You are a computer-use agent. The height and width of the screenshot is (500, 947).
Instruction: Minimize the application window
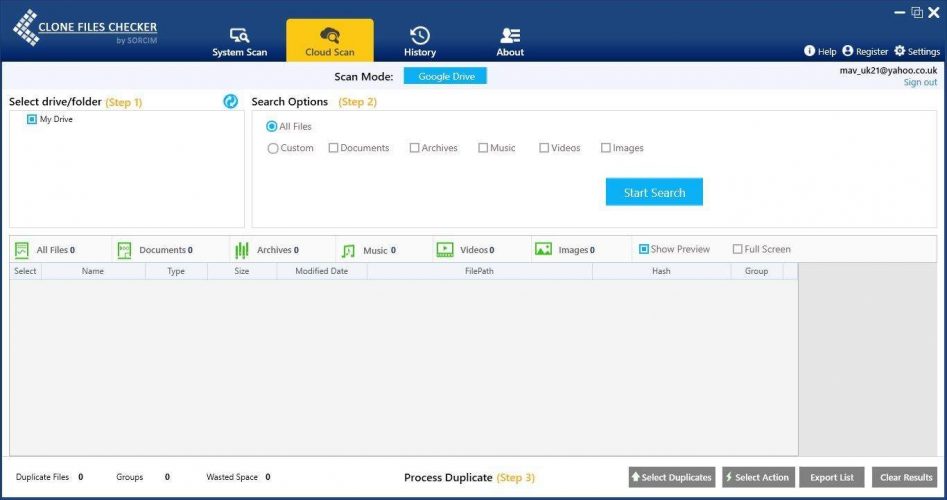[900, 12]
